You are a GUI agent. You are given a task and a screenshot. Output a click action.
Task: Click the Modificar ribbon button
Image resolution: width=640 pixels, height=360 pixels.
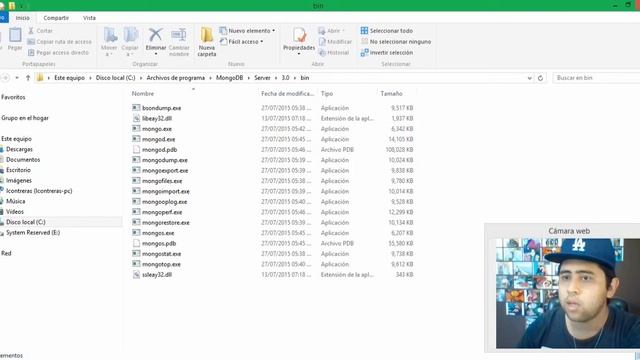coord(335,42)
